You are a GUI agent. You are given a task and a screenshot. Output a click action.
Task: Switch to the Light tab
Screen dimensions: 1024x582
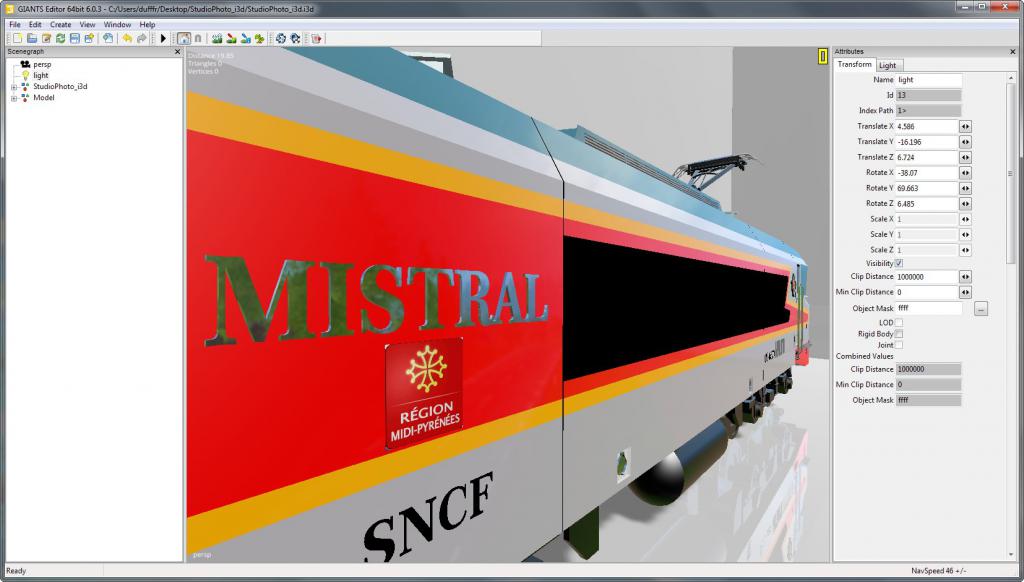coord(888,65)
